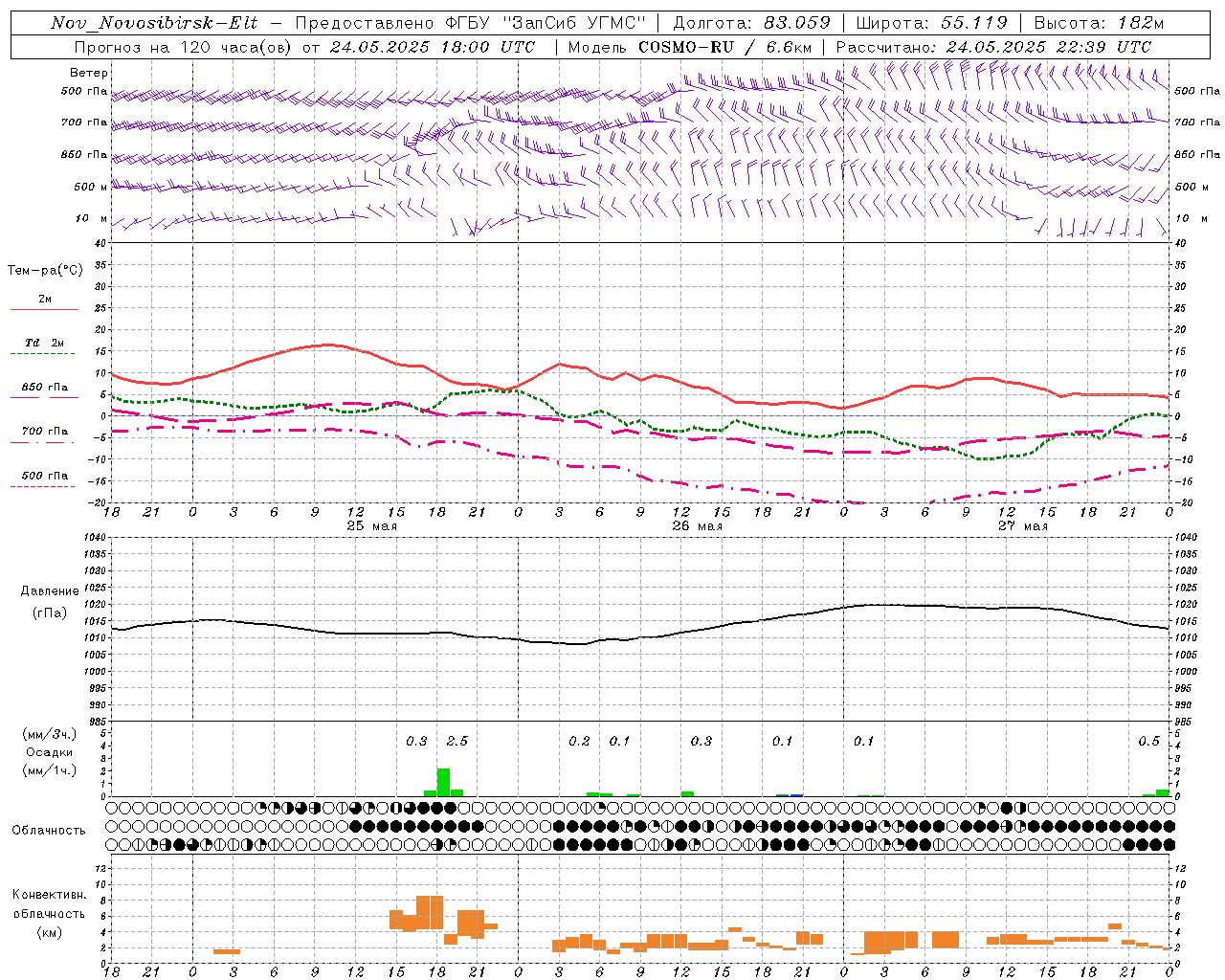Click the 700 гПа legend entry in temperature panel

[44, 432]
